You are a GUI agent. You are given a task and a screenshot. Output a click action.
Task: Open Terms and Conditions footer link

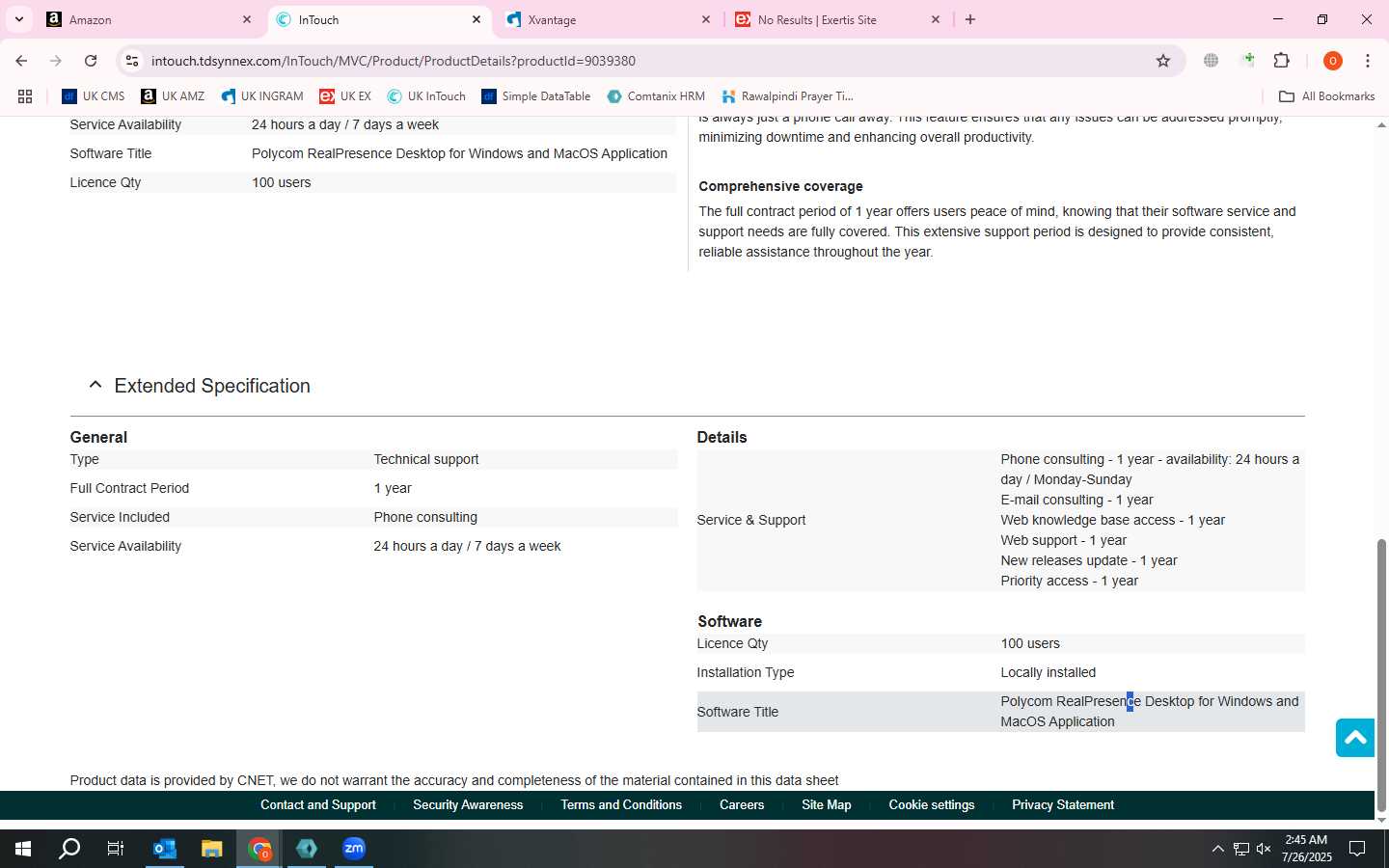[621, 805]
